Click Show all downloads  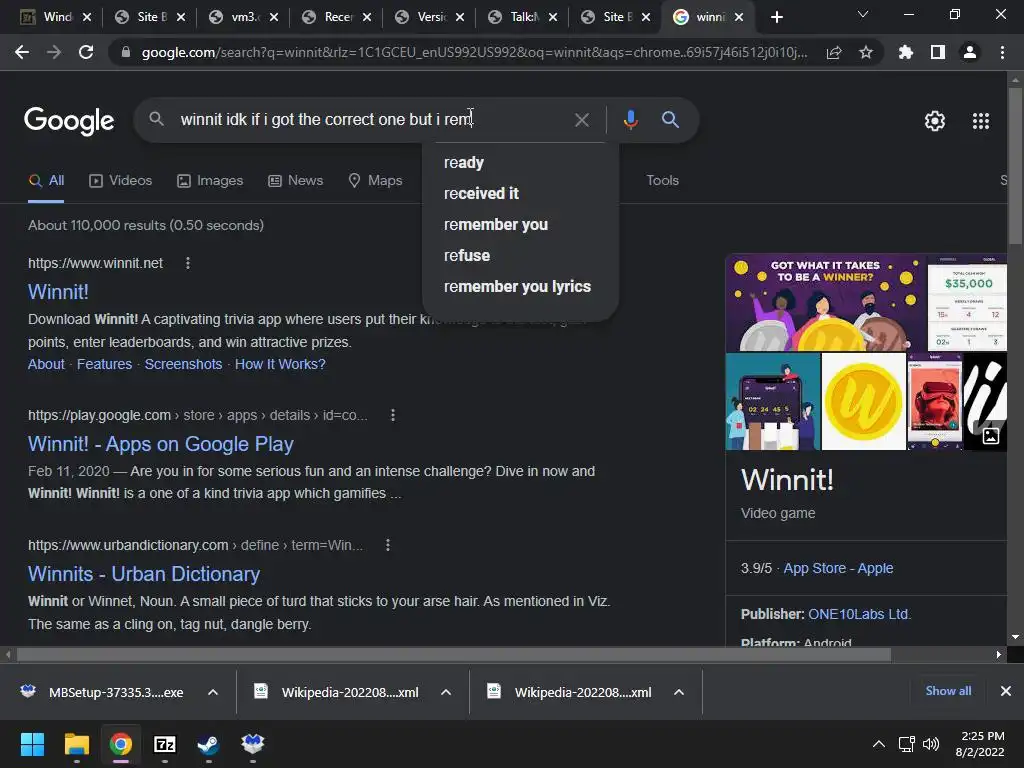(x=948, y=691)
